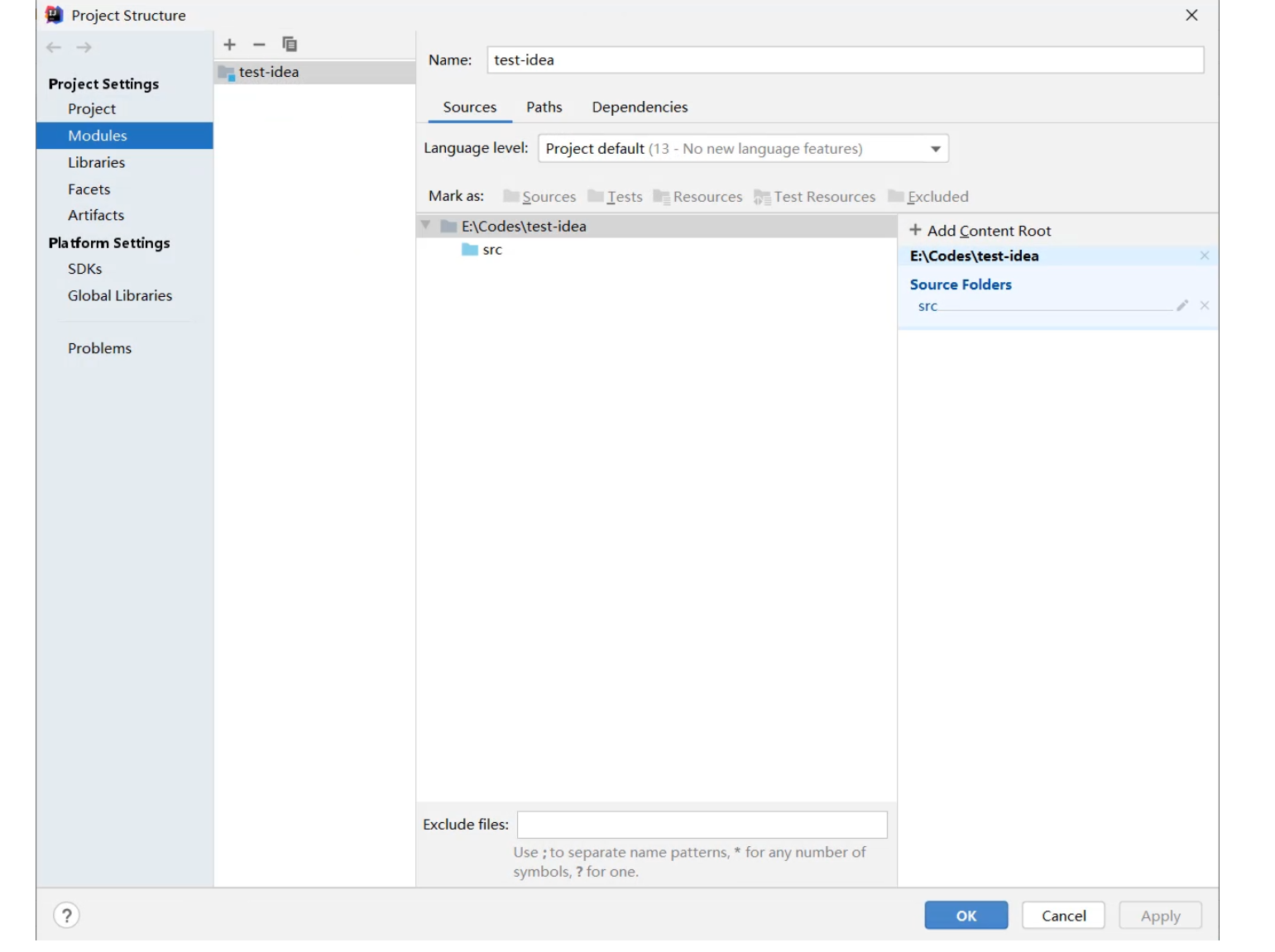Click the Apply button
Viewport: 1275px width, 952px height.
(x=1160, y=916)
